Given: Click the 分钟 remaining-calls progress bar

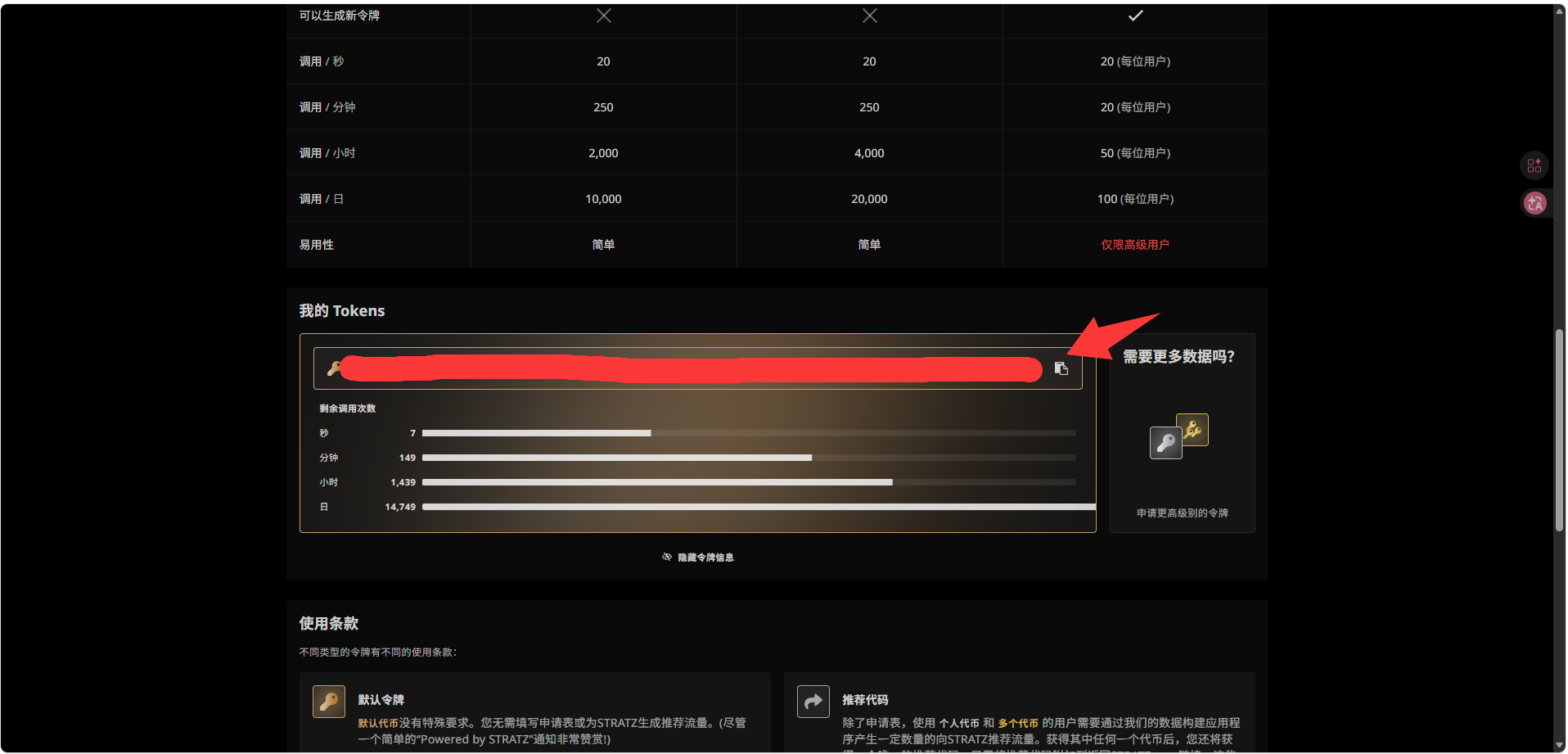Looking at the screenshot, I should [749, 458].
